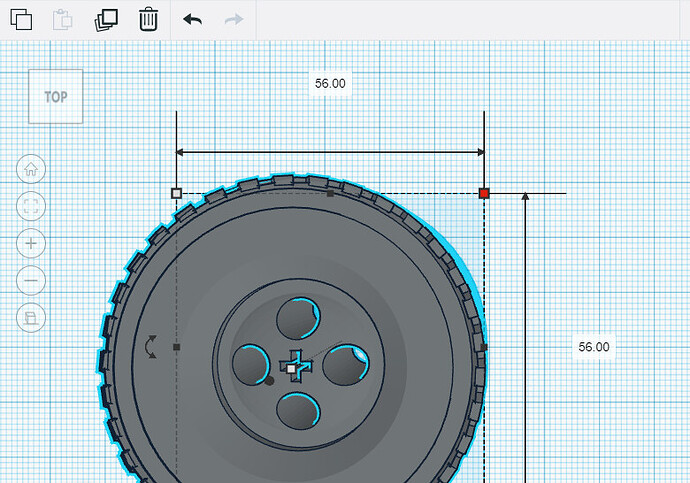Zoom in with the plus button
690x483 pixels.
(31, 243)
